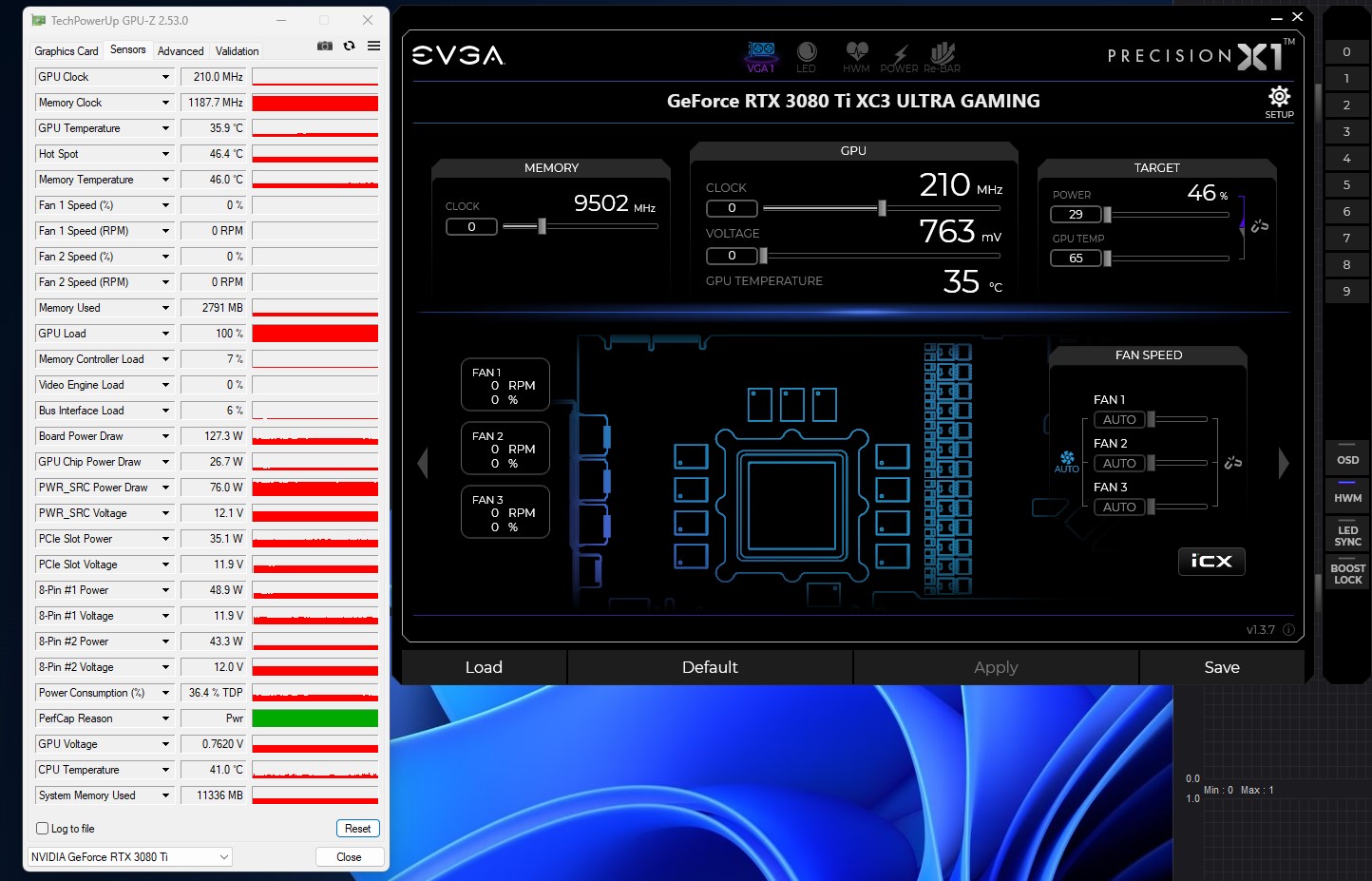Viewport: 1372px width, 881px height.
Task: Click the GPU temp target slider handle
Action: pyautogui.click(x=1107, y=259)
